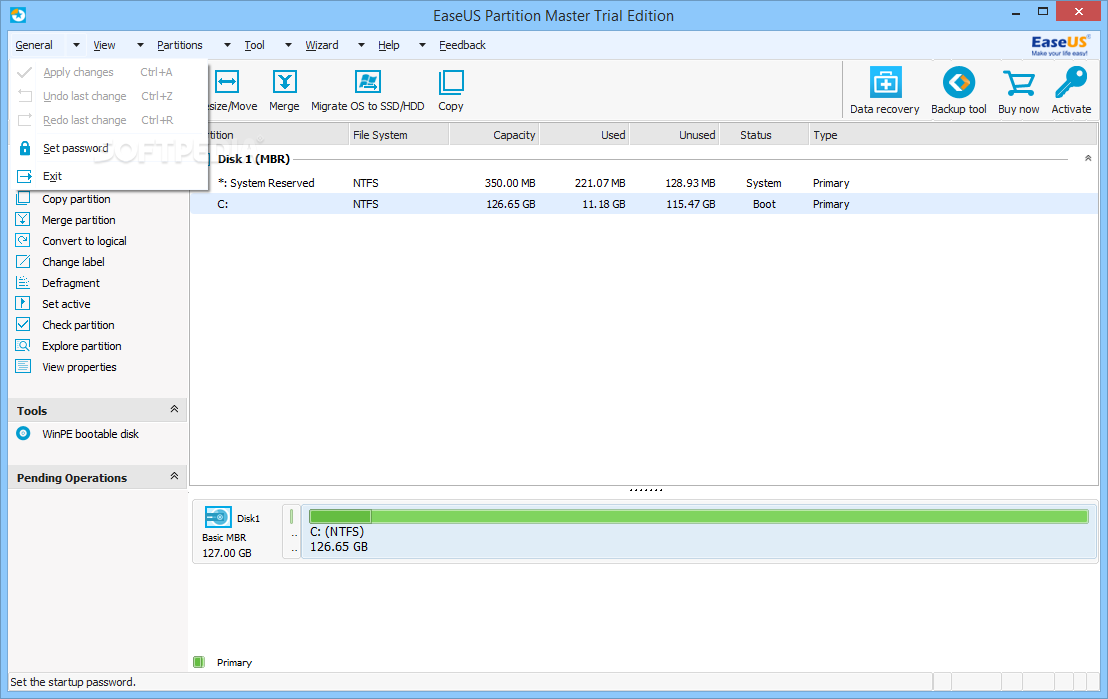Open the Help menu dropdown arrow

(x=422, y=45)
